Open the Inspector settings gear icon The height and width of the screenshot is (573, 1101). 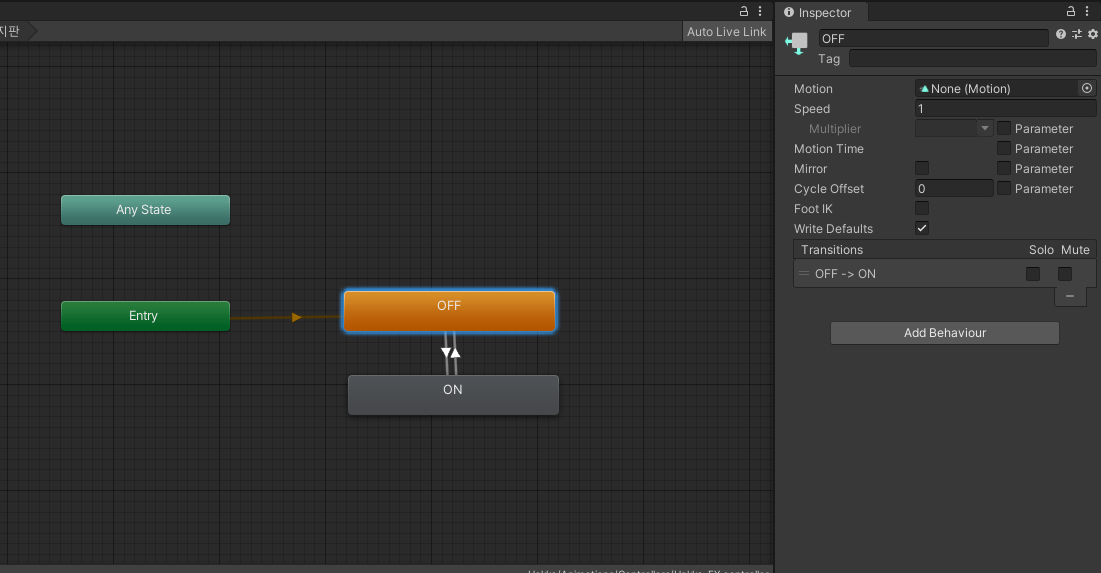(1093, 34)
